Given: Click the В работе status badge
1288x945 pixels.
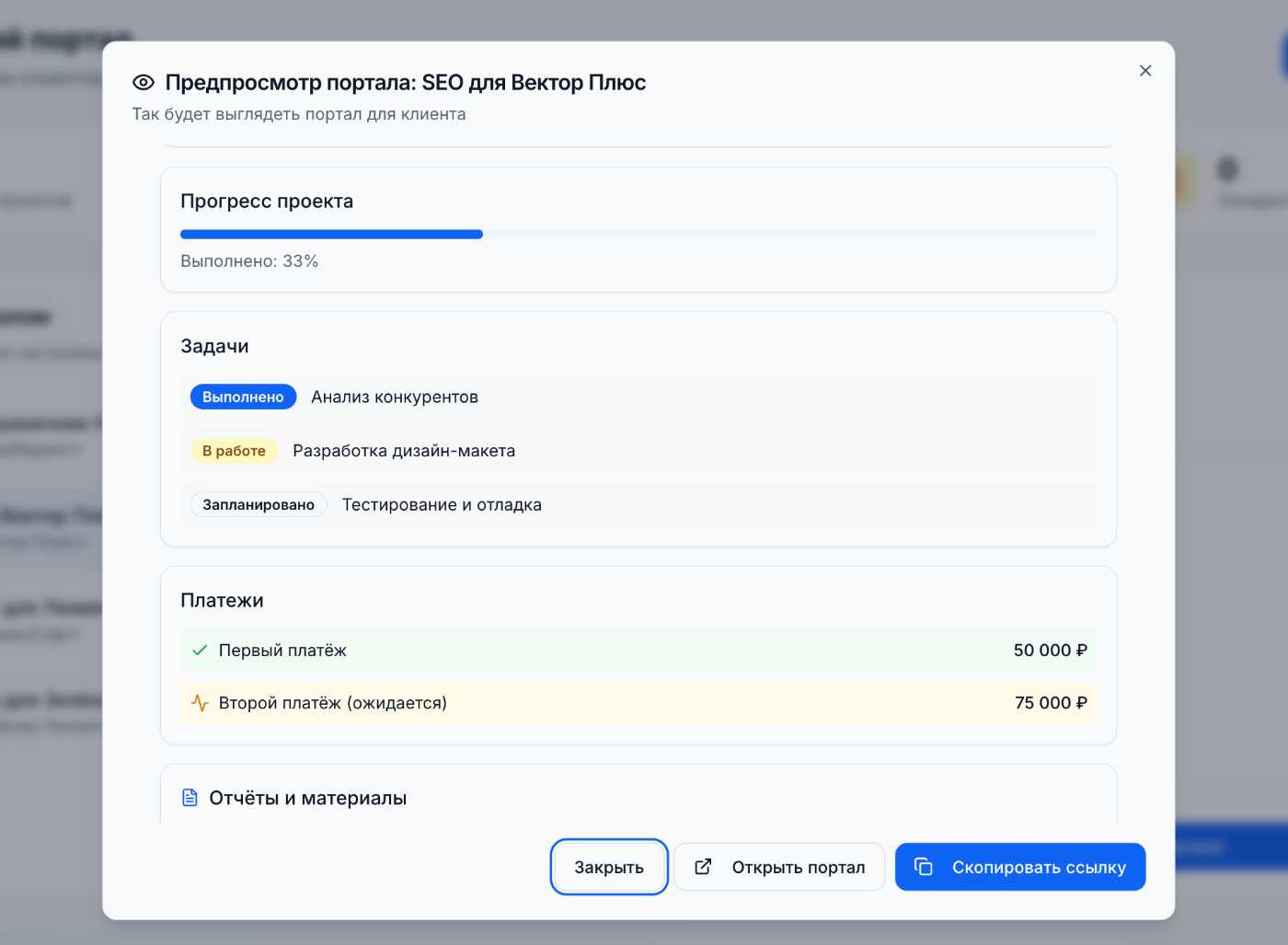Looking at the screenshot, I should [x=234, y=451].
